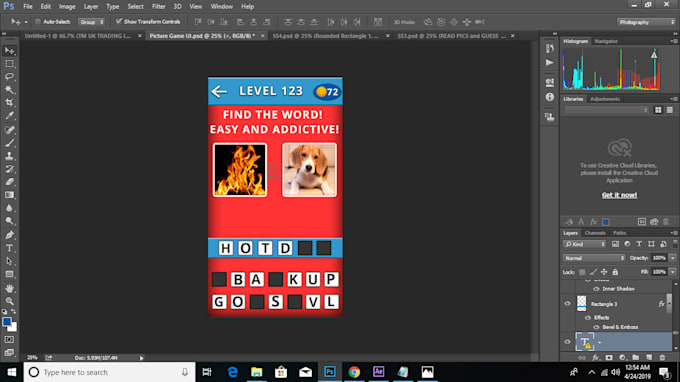The height and width of the screenshot is (382, 680).
Task: Open Google Chrome from the taskbar
Action: click(354, 372)
